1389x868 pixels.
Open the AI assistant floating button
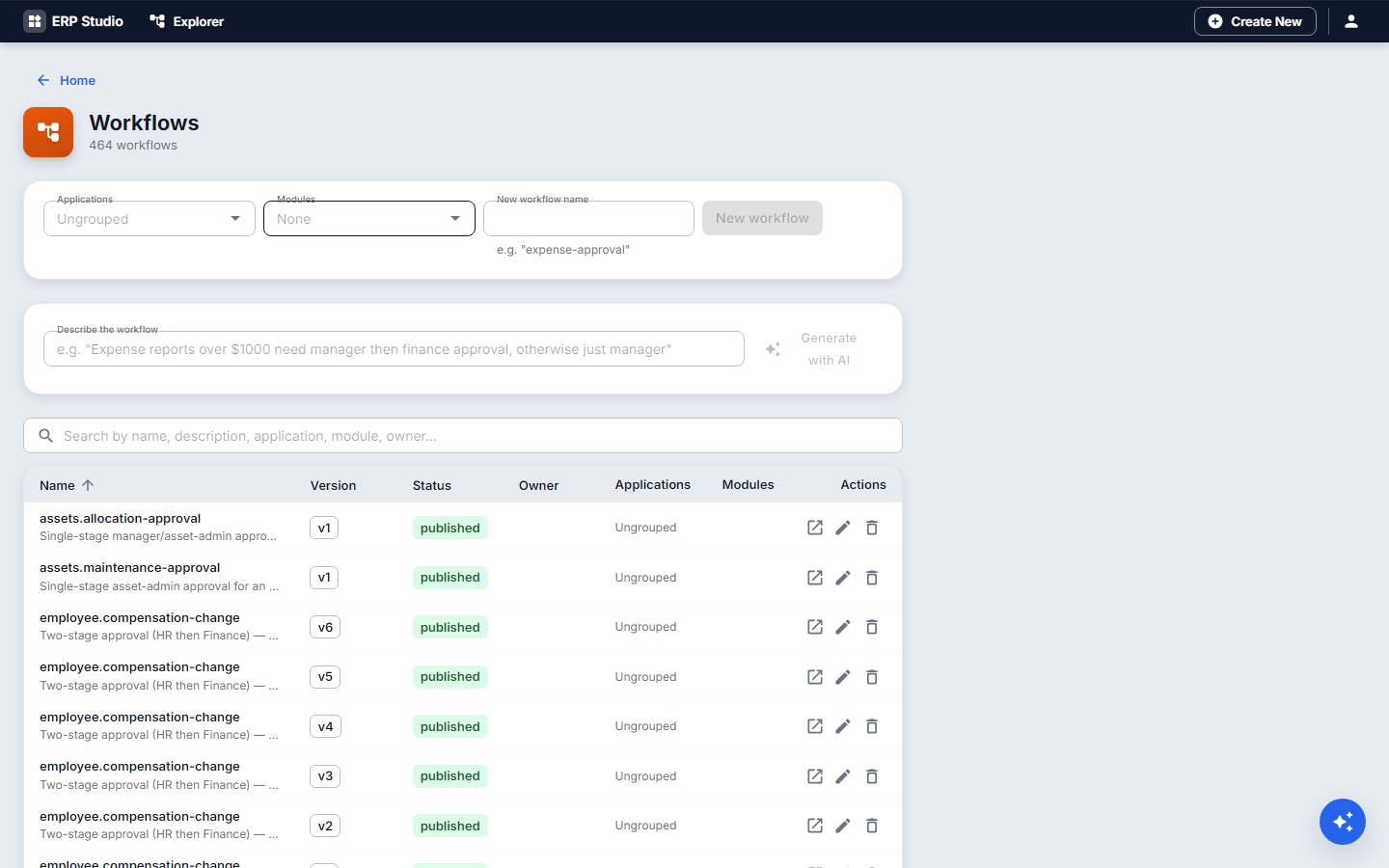click(x=1343, y=822)
